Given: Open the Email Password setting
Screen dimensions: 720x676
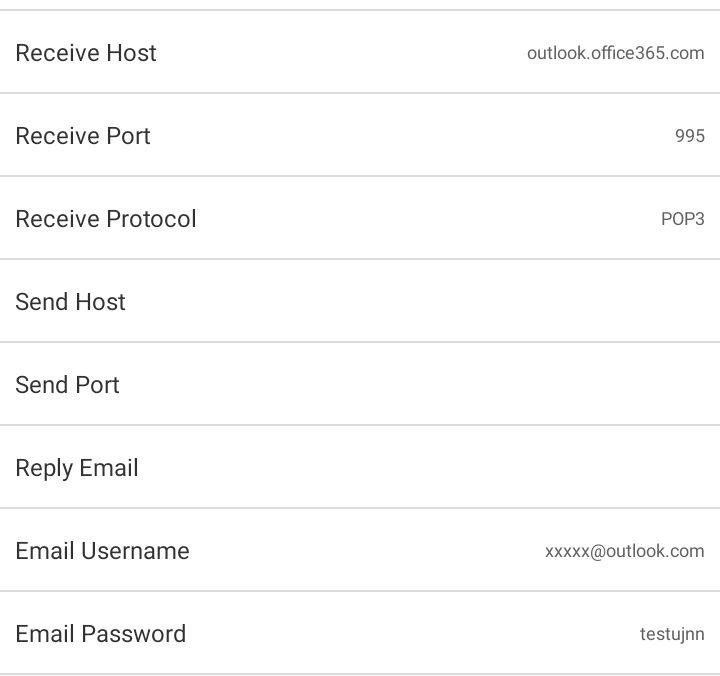Looking at the screenshot, I should (360, 633).
